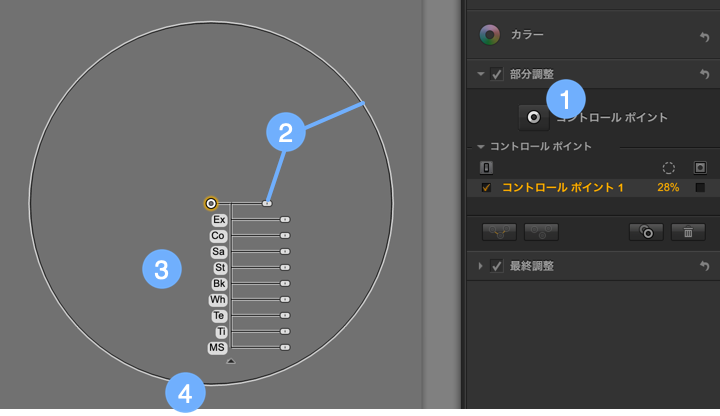Image resolution: width=720 pixels, height=416 pixels.
Task: Click the control point size slider handle
Action: 267,203
